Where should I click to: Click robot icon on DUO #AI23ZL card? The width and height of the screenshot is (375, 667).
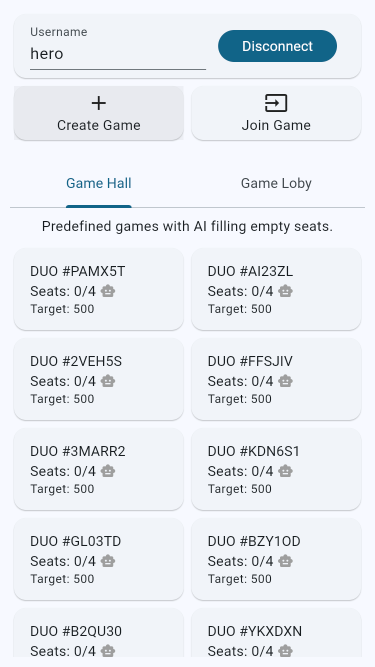coord(285,291)
